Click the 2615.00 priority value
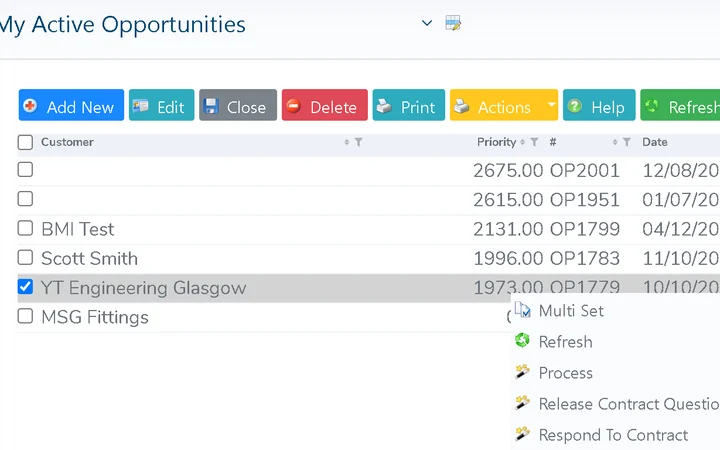The height and width of the screenshot is (450, 720). [508, 200]
